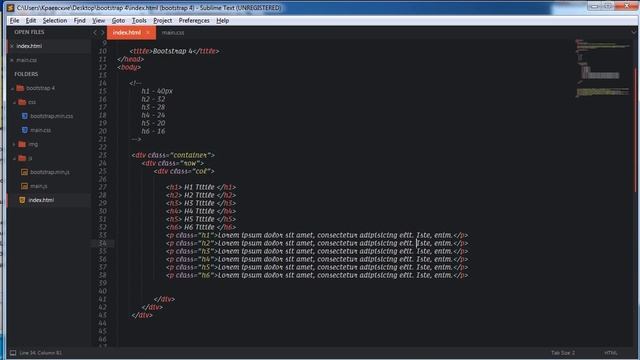Click the FOLDERS sidebar heading
This screenshot has height=360, width=640.
[26, 74]
